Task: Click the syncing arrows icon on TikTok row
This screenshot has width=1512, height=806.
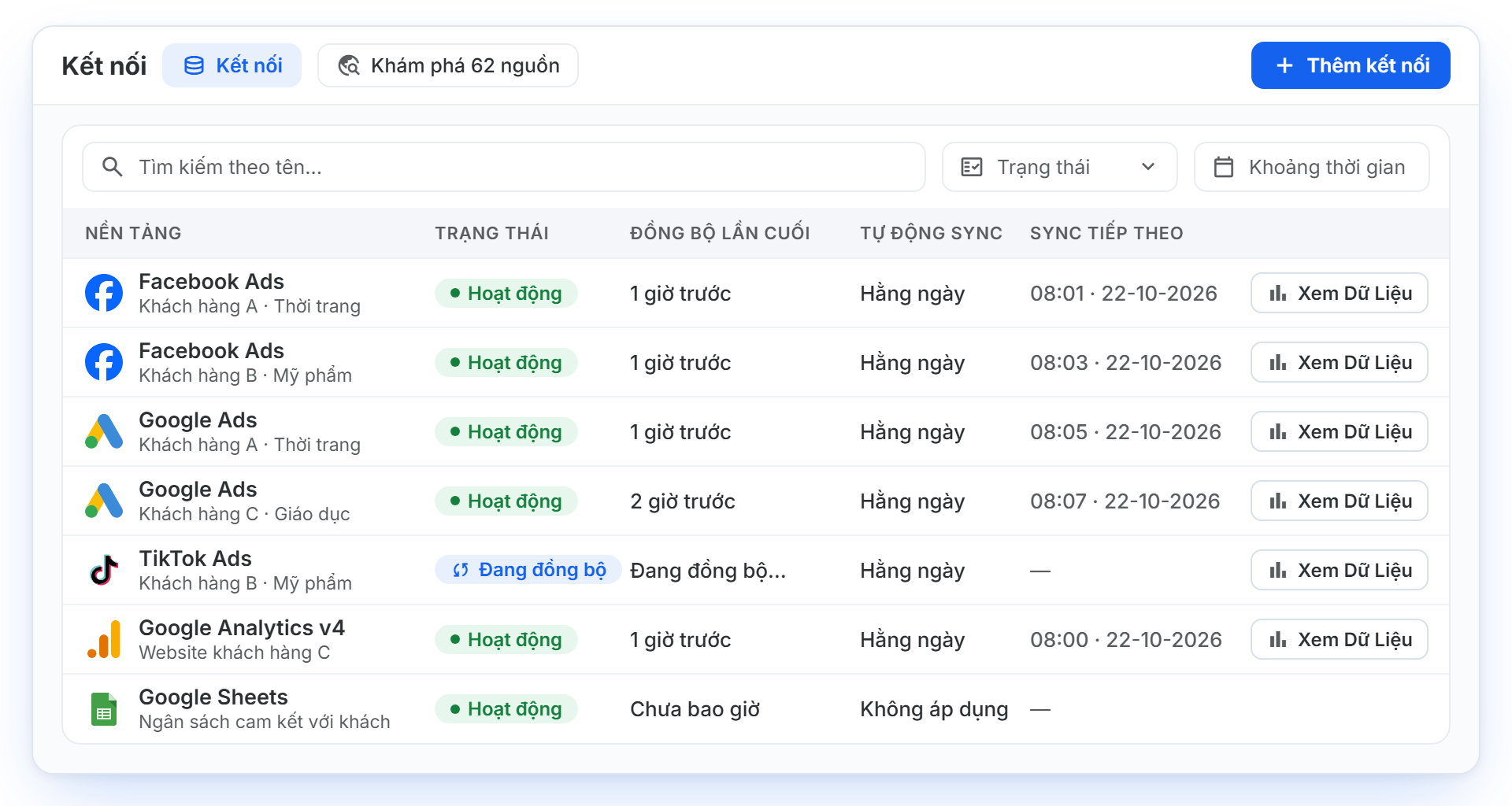Action: [x=461, y=570]
